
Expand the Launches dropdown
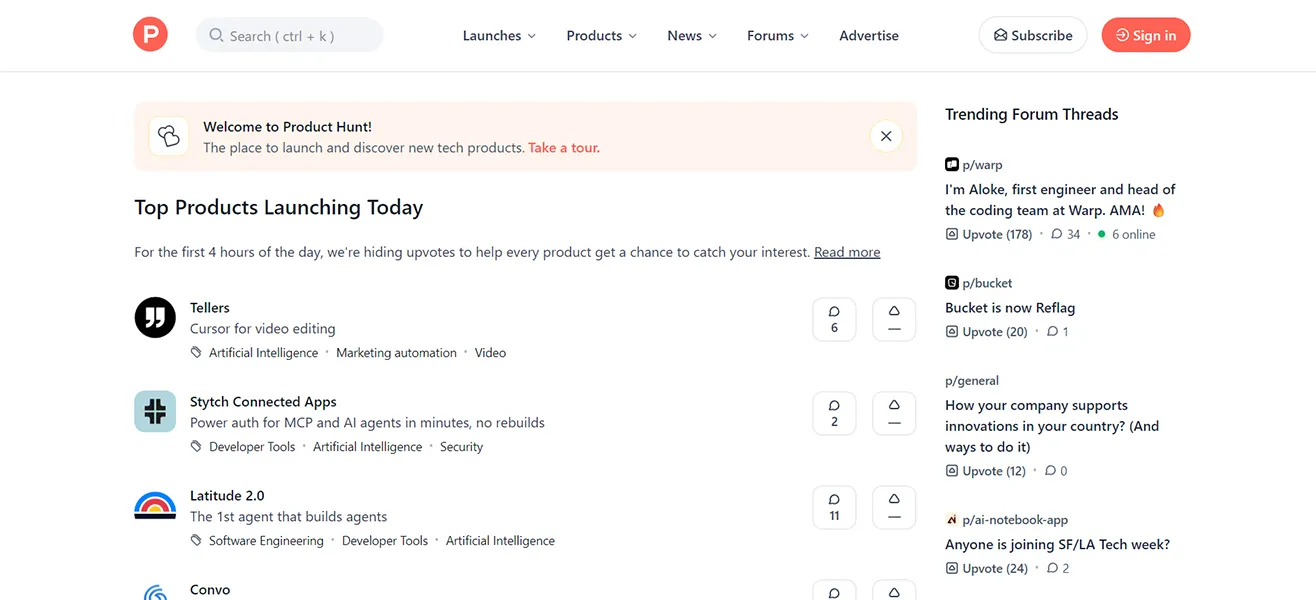(x=498, y=35)
